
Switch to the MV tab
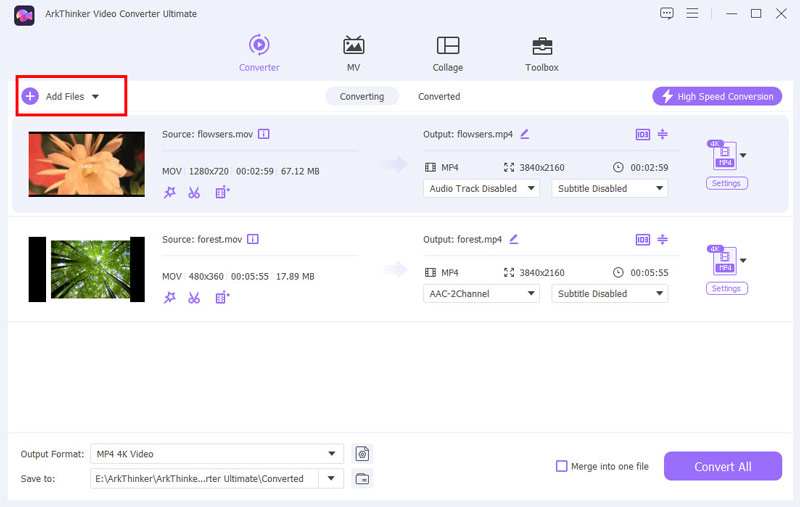(x=353, y=53)
